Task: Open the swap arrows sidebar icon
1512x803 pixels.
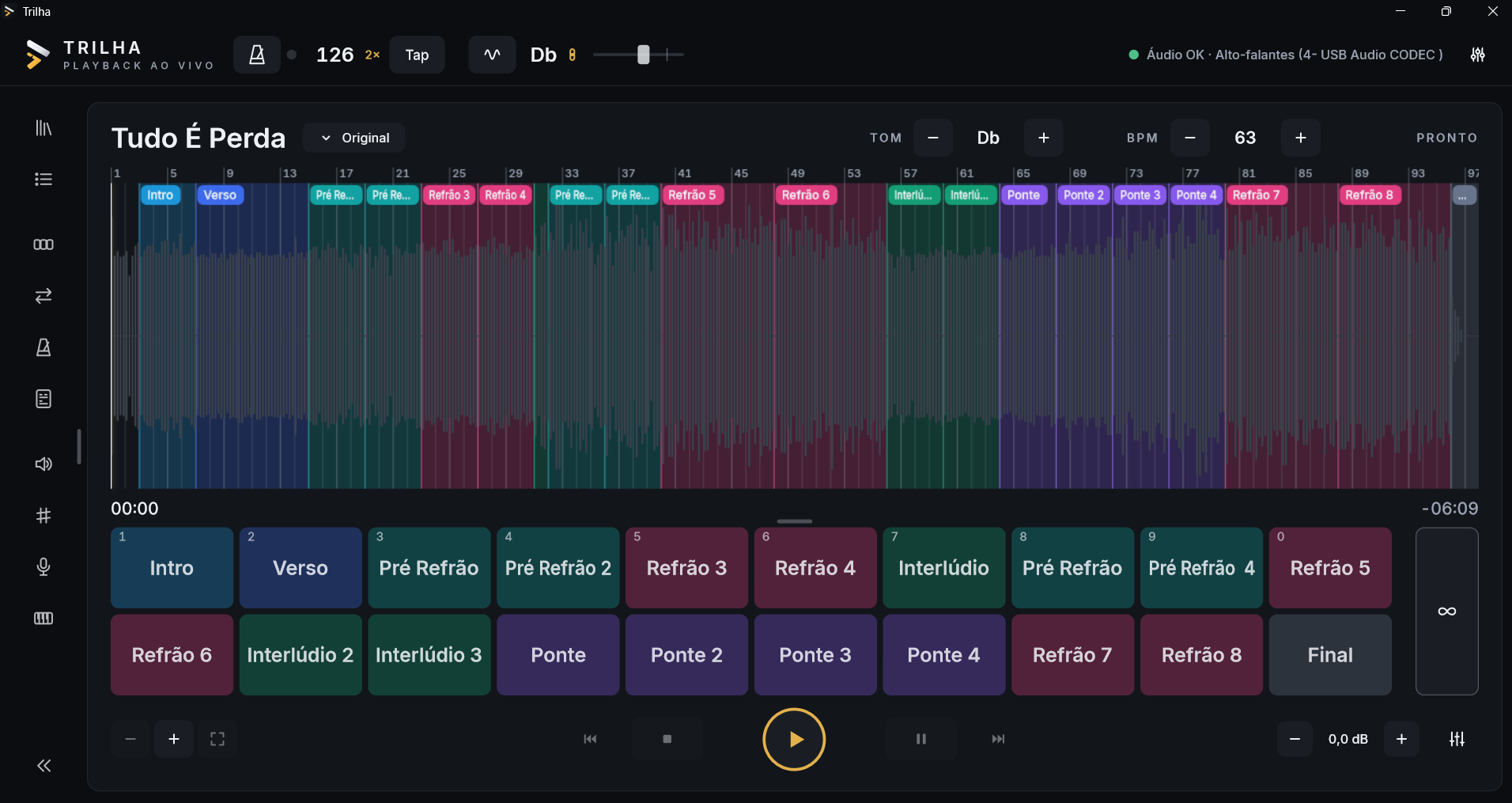Action: coord(43,296)
